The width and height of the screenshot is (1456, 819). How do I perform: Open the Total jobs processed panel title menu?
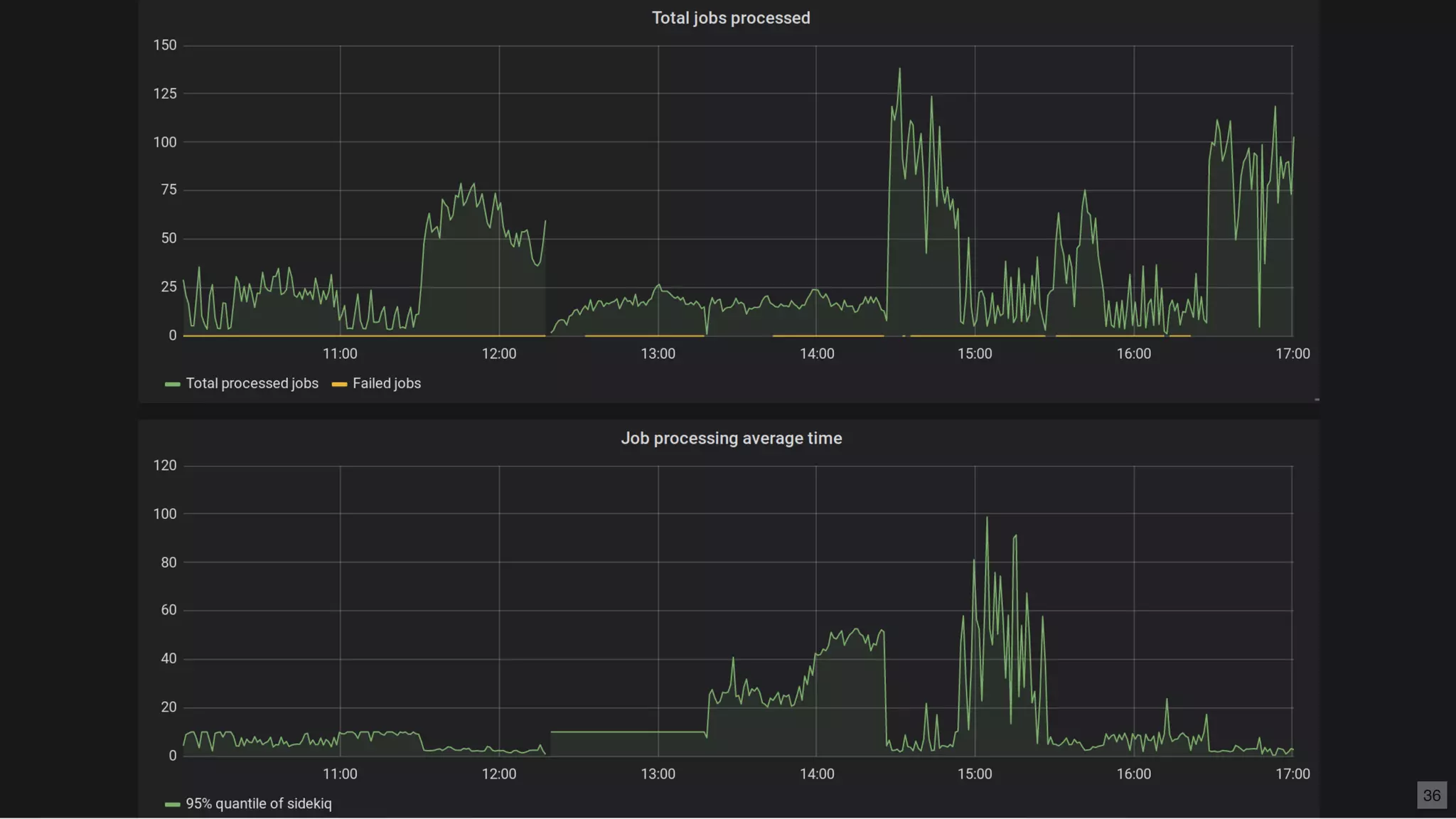(731, 18)
